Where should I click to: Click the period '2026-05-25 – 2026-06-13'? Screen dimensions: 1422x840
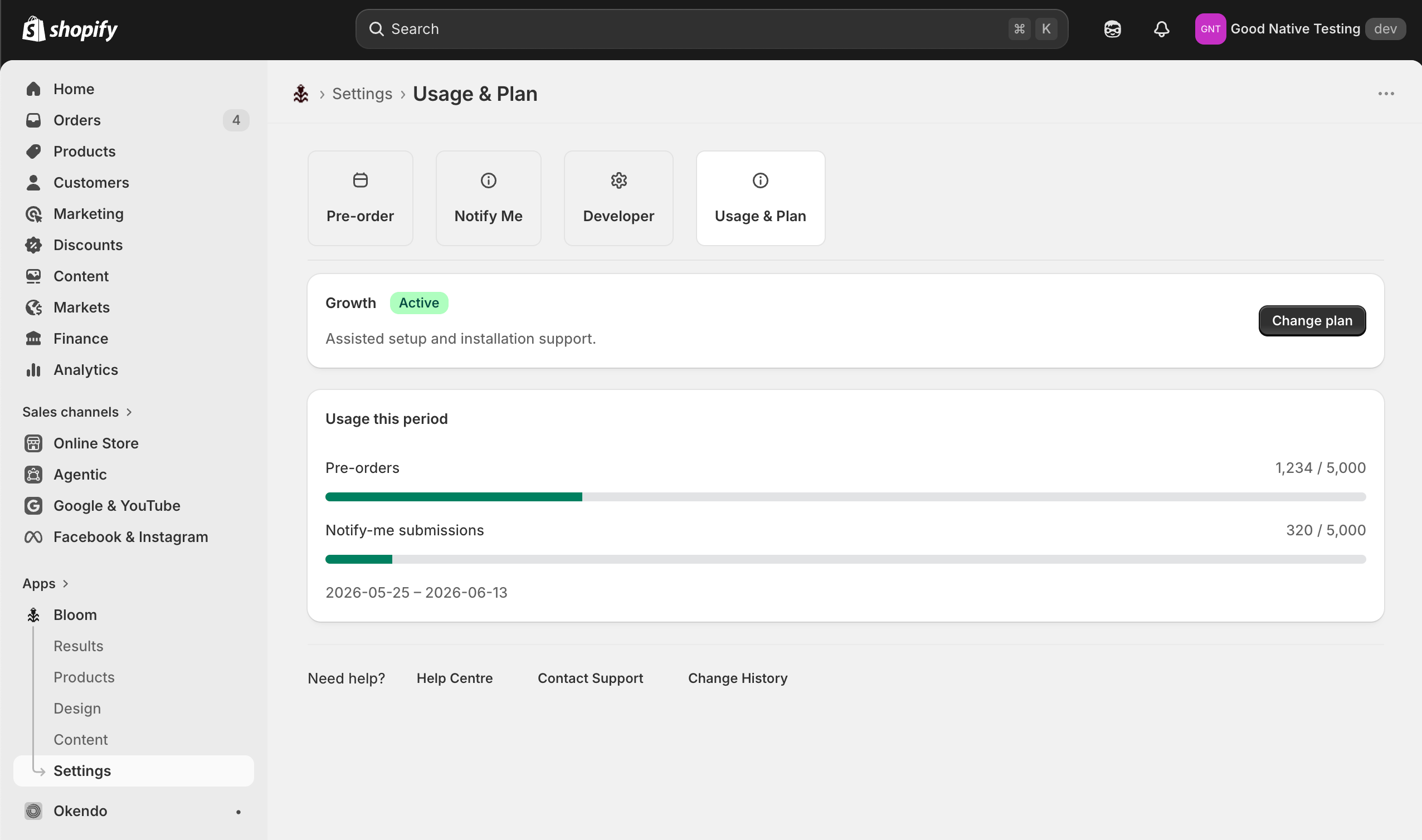(416, 593)
